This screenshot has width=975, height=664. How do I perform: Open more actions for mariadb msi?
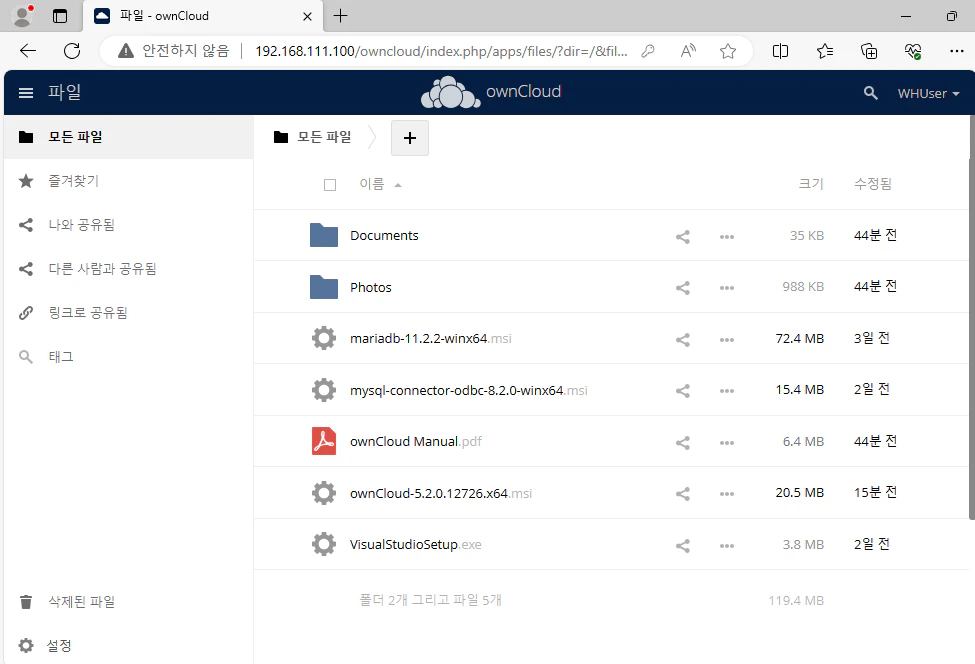727,339
